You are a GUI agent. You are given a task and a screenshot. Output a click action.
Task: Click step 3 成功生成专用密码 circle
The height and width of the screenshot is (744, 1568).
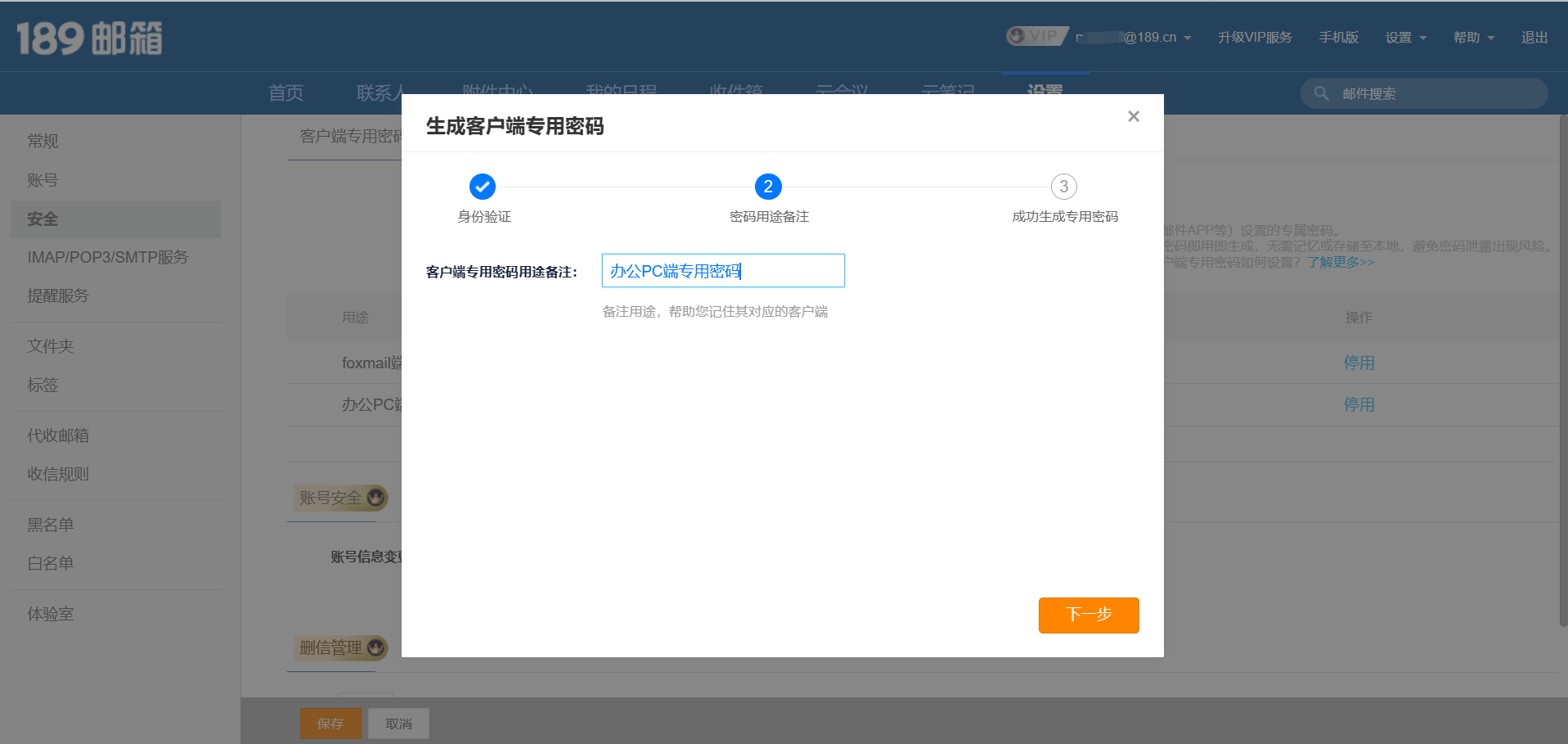point(1063,187)
